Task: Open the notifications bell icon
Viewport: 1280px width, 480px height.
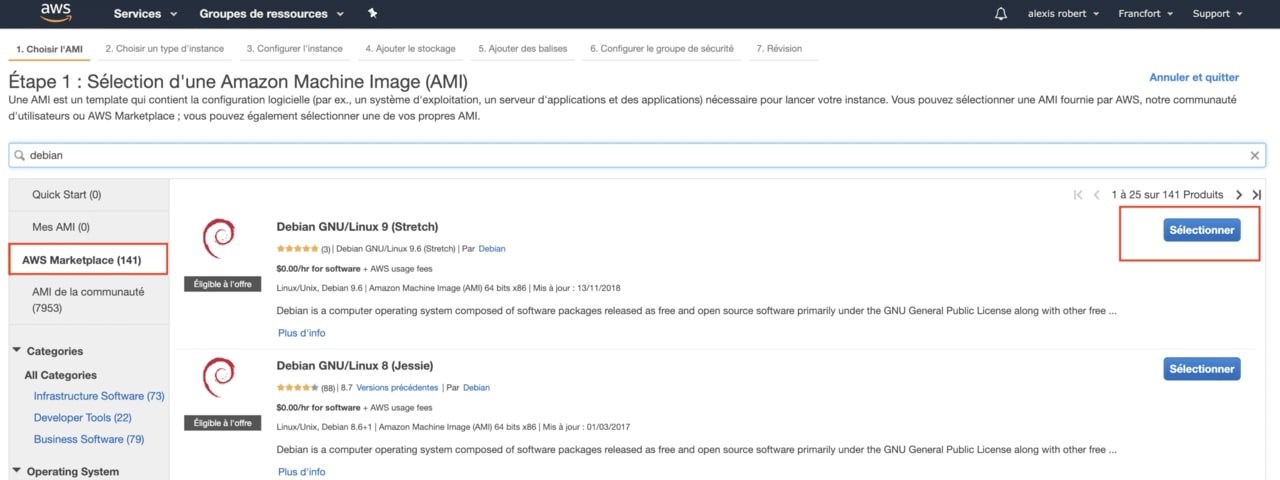Action: [1001, 14]
